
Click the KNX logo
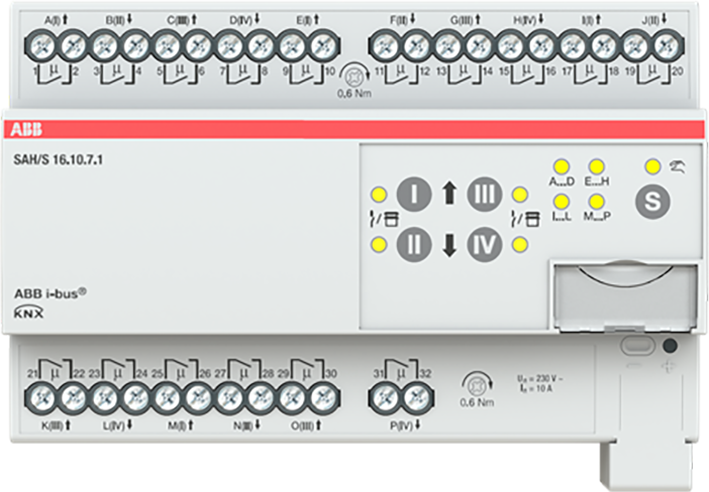click(x=28, y=312)
